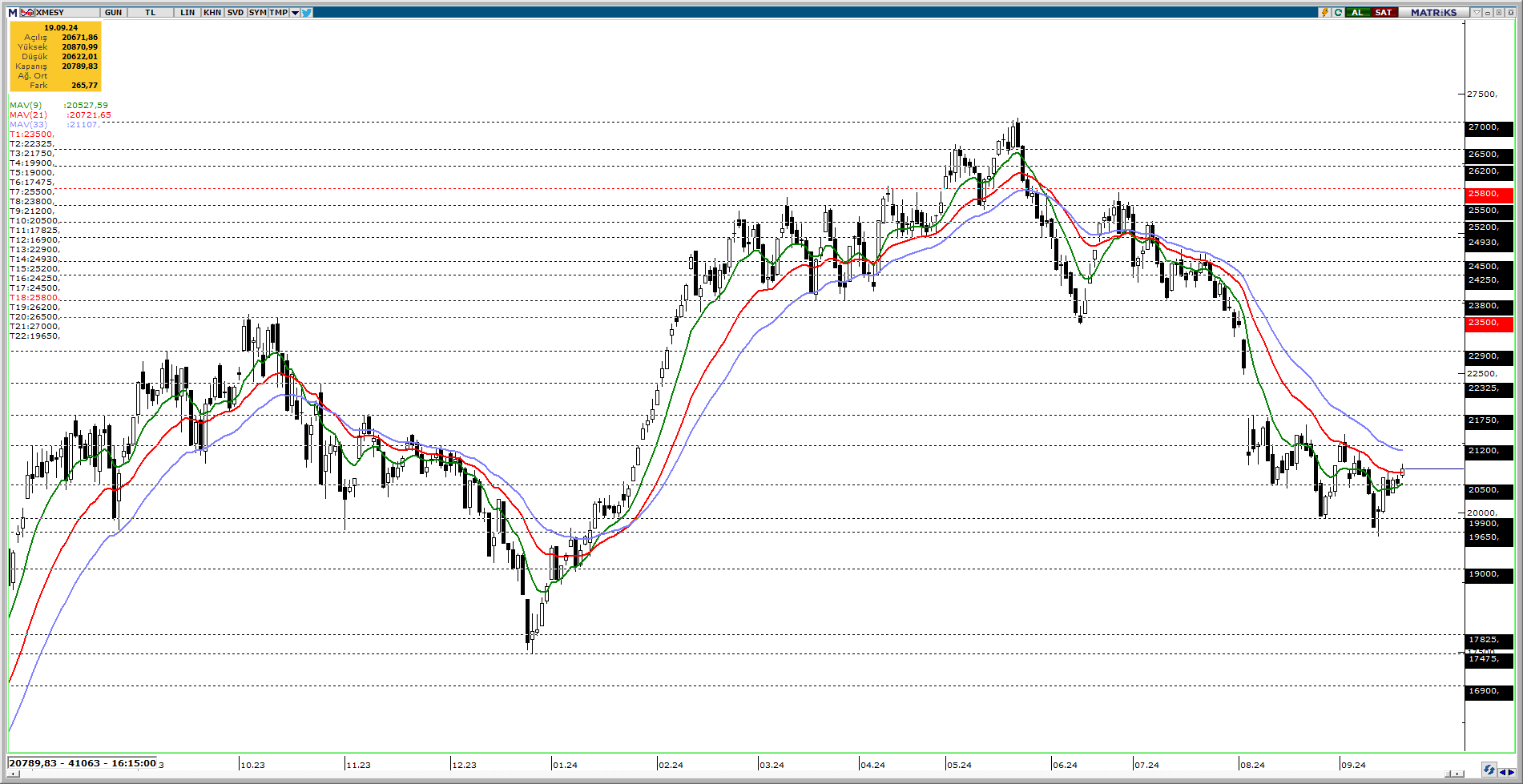
Task: Toggle the LIN scale button
Action: [187, 12]
